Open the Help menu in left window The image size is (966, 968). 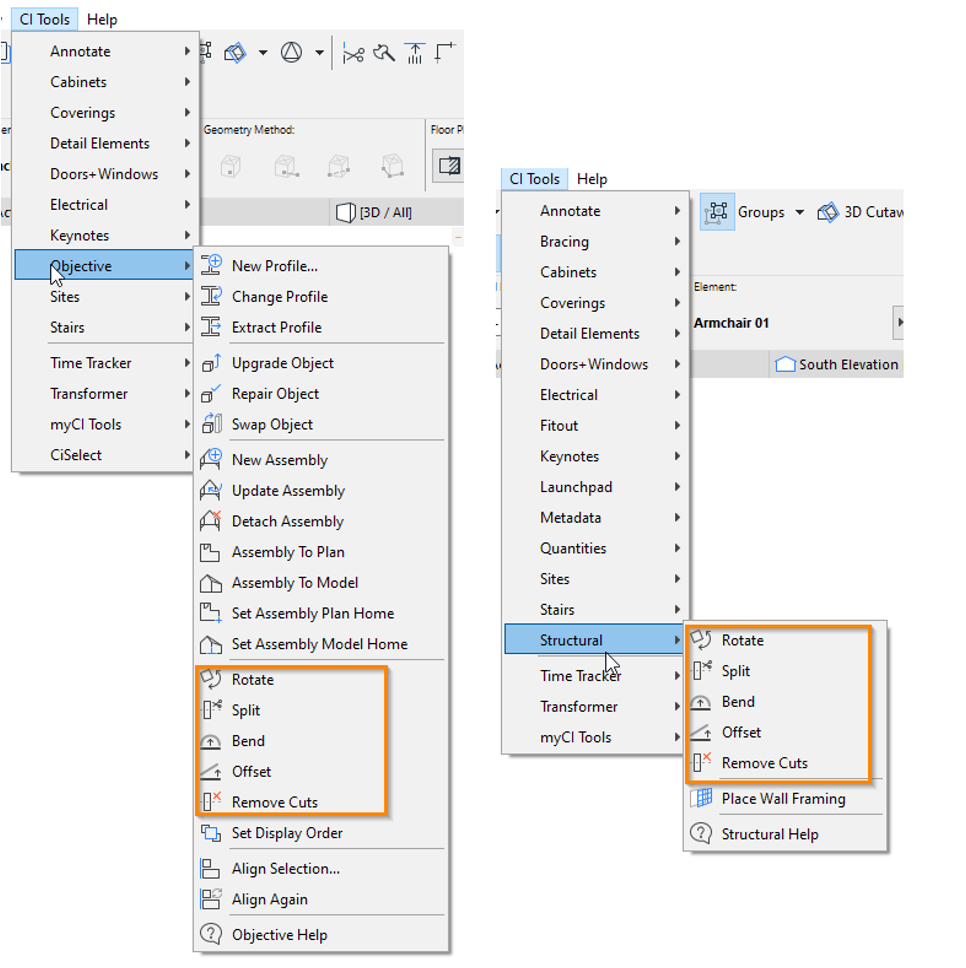point(102,19)
